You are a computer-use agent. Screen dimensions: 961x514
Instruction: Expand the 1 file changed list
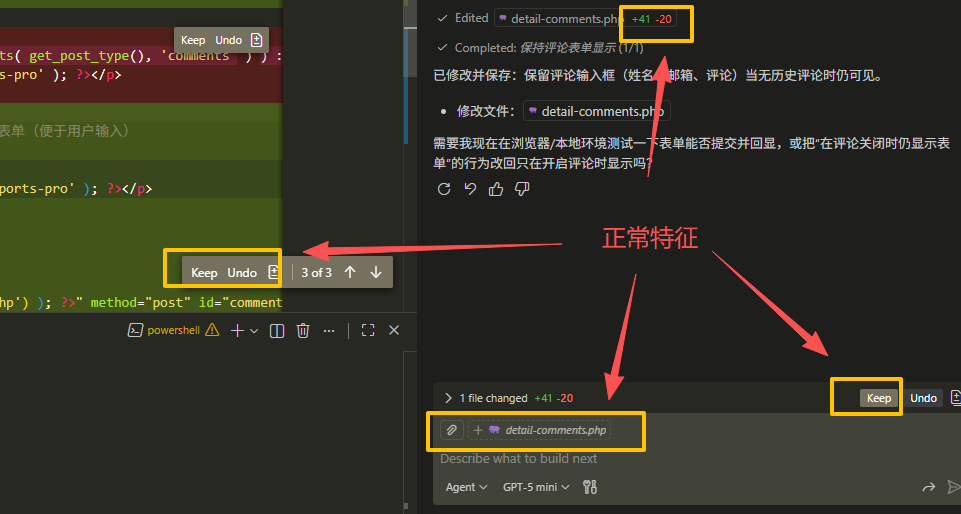(448, 398)
